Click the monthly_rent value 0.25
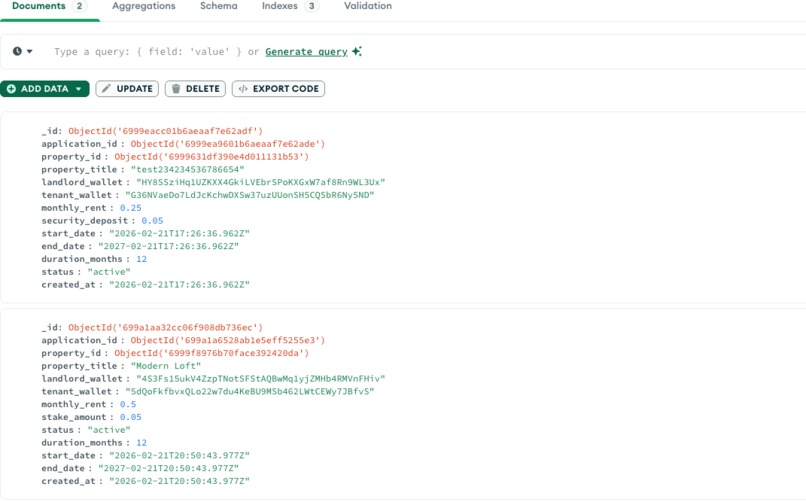 131,208
